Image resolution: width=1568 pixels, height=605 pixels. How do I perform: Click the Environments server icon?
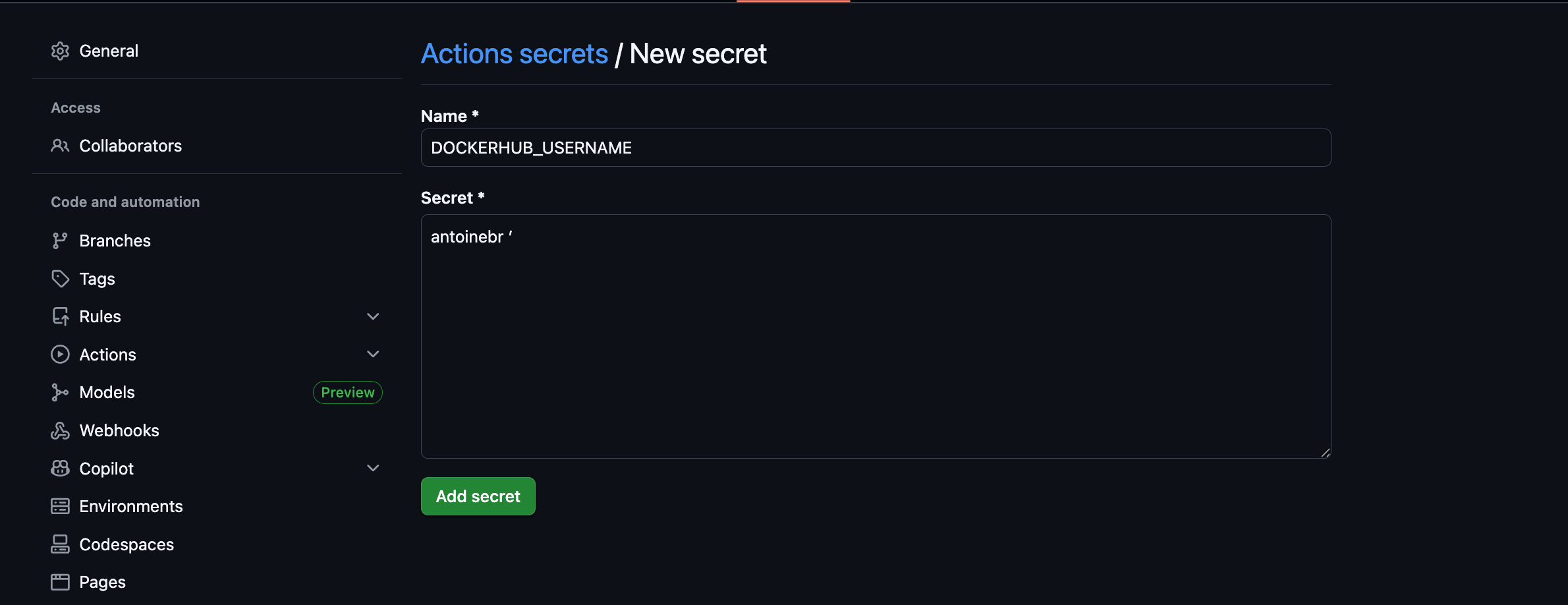(x=60, y=506)
